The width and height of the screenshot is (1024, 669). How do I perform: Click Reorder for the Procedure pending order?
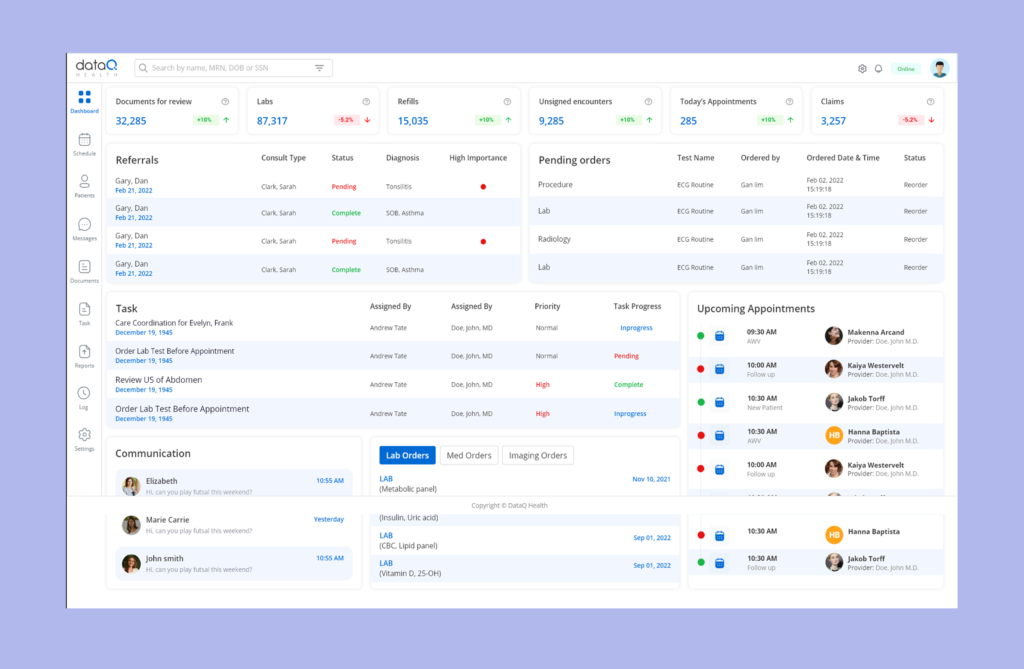click(915, 185)
